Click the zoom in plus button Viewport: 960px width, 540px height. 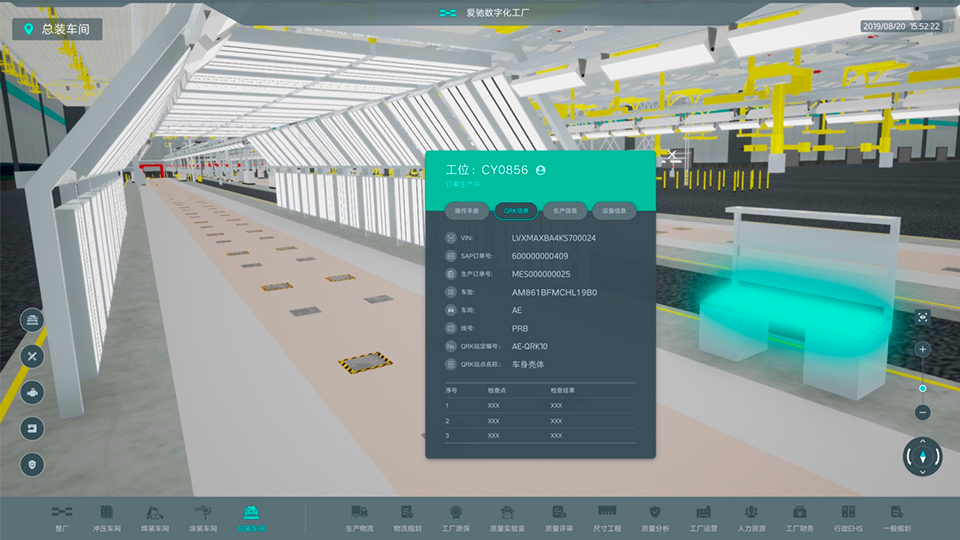click(x=922, y=350)
